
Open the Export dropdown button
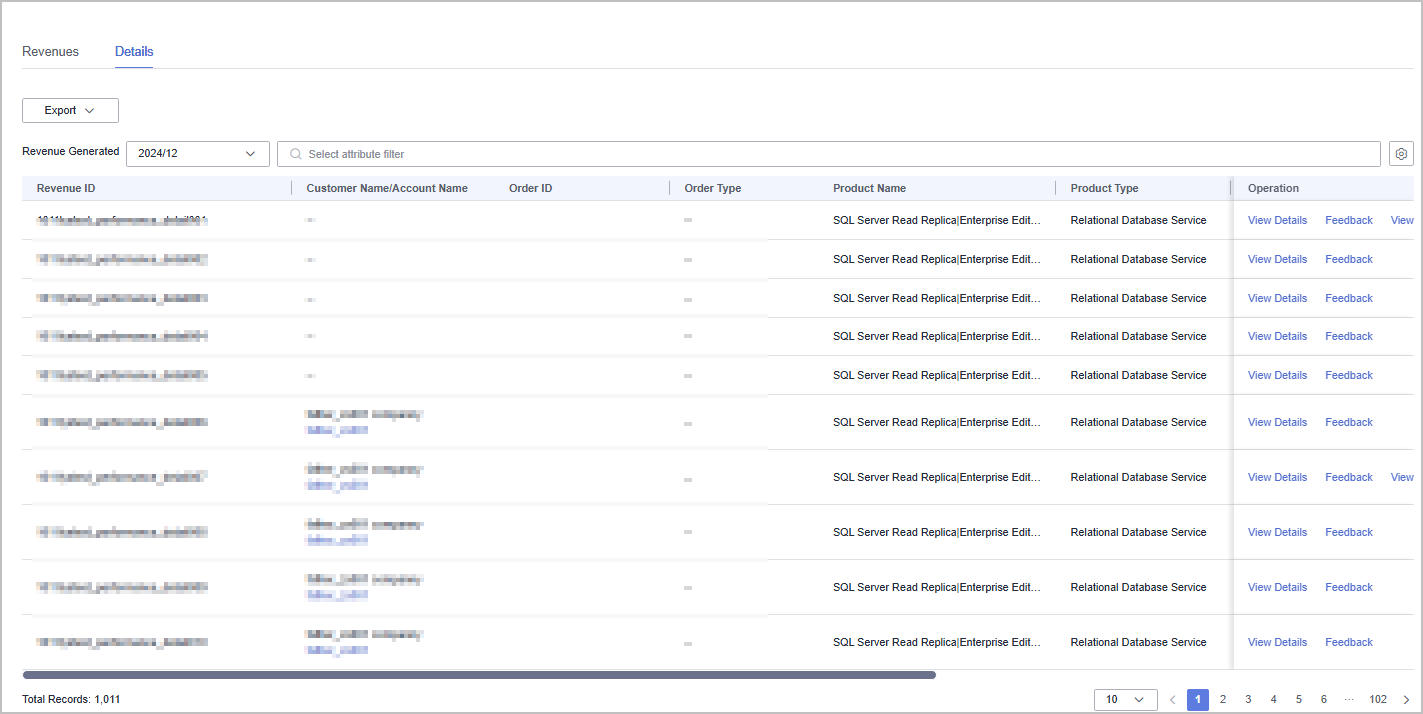pyautogui.click(x=70, y=110)
